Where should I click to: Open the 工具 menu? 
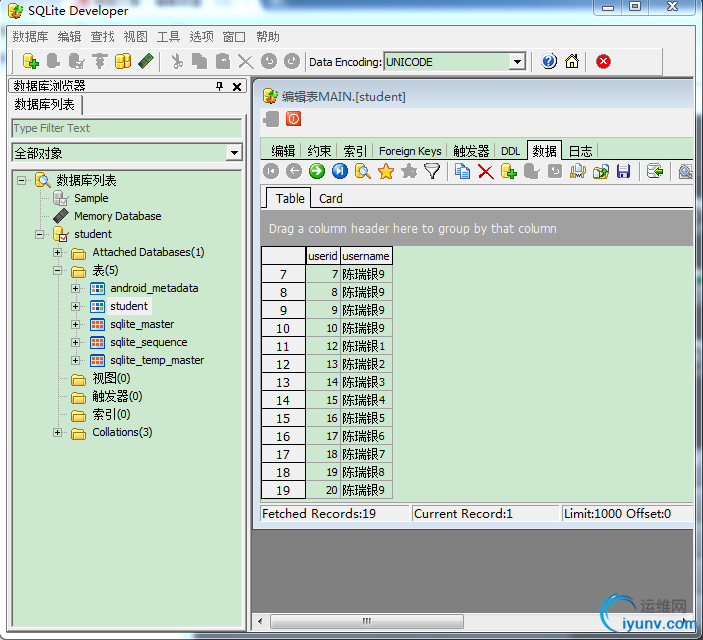[168, 36]
